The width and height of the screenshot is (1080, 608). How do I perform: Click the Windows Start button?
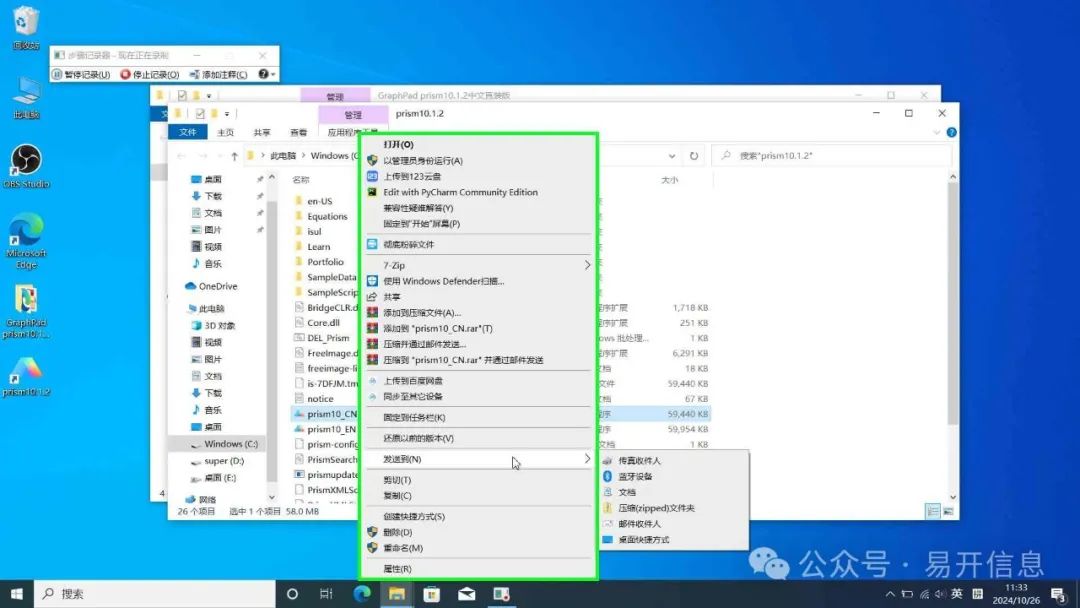tap(17, 594)
